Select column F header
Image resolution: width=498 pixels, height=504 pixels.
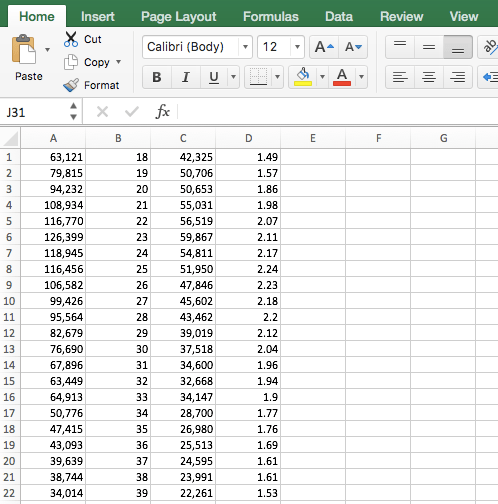[x=378, y=138]
